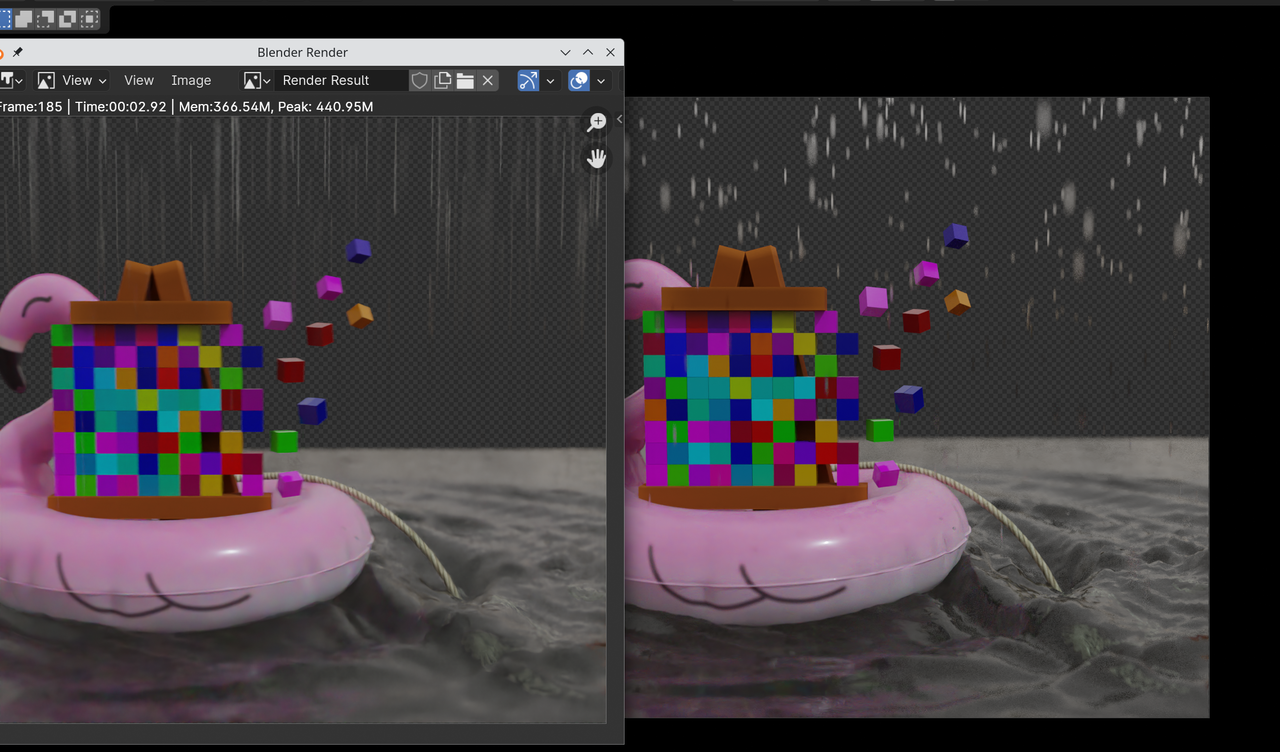Toggle the gizmos display button
This screenshot has width=1280, height=752.
pos(528,80)
